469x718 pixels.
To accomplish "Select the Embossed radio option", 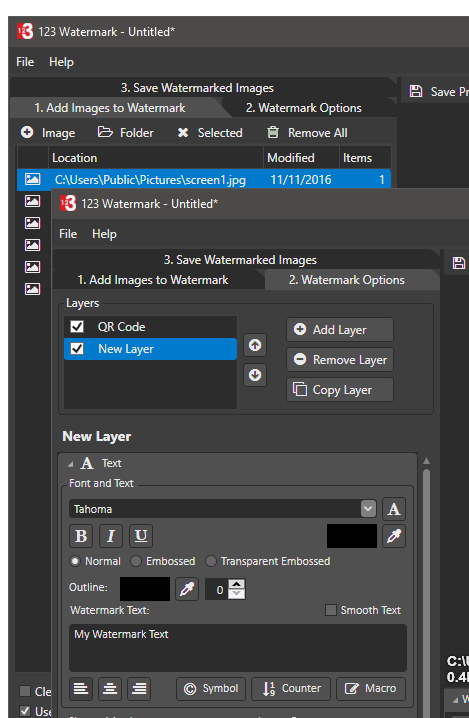I will coord(136,561).
